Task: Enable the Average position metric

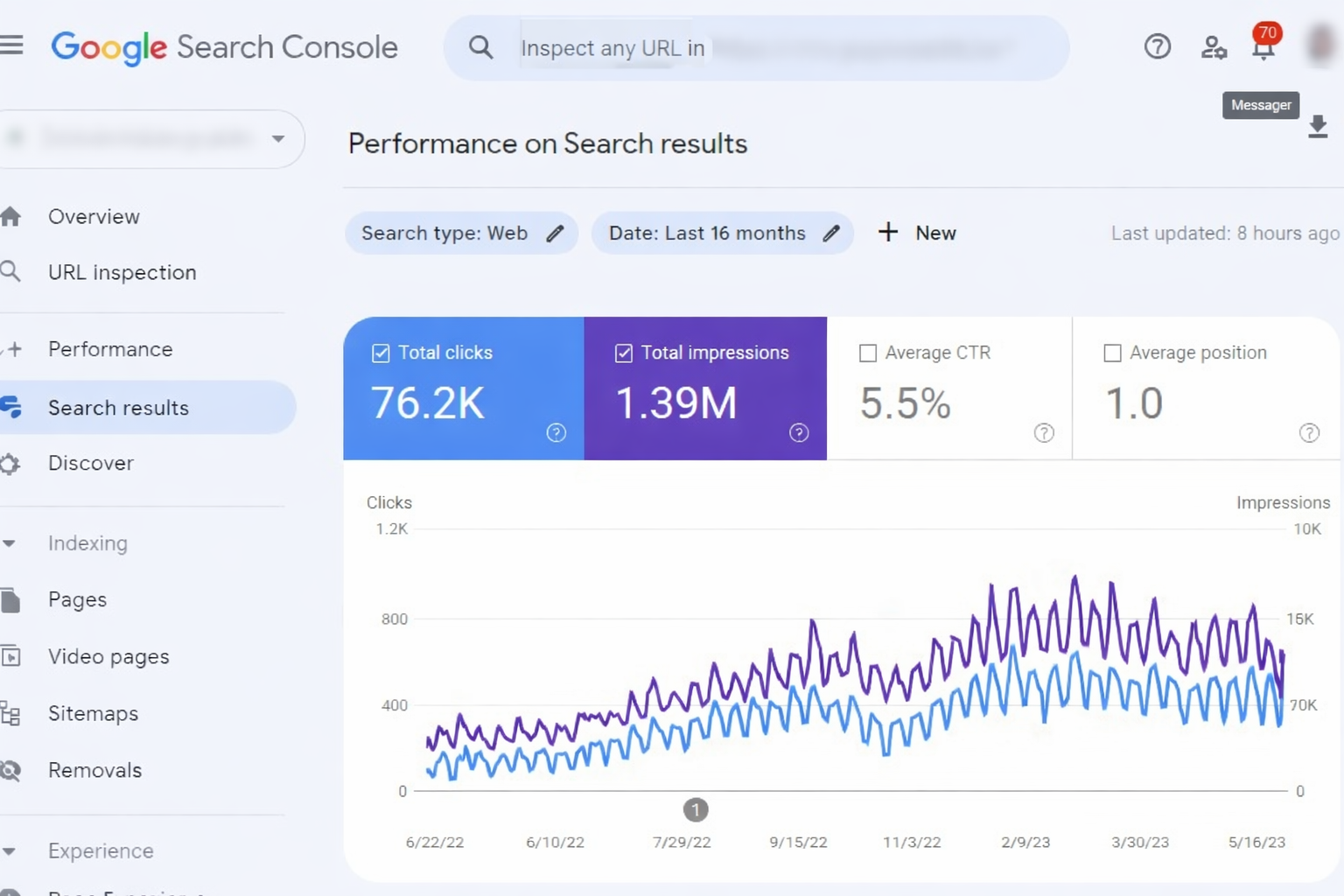Action: pos(1112,353)
